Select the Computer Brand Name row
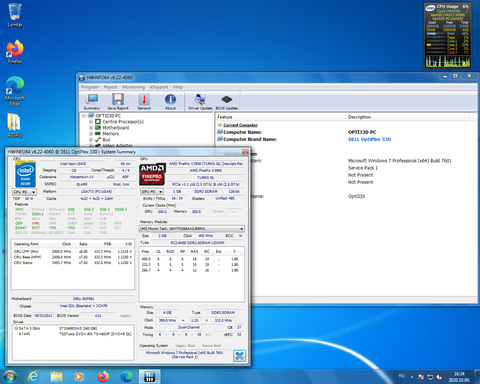Image resolution: width=480 pixels, height=384 pixels. click(346, 139)
